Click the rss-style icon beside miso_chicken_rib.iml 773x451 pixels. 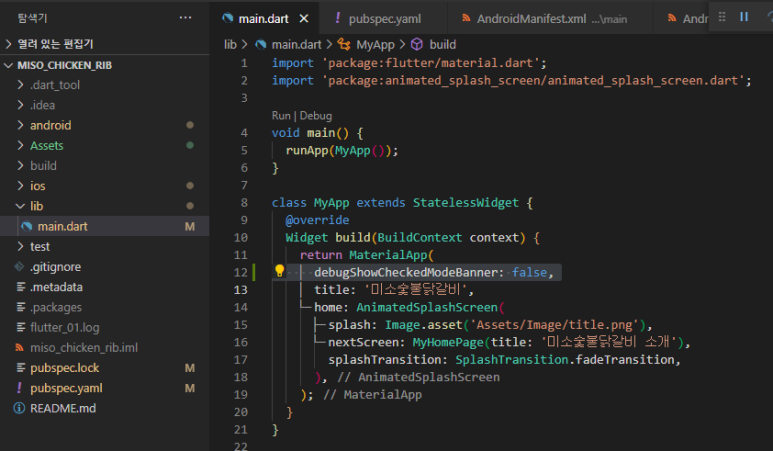tap(19, 347)
